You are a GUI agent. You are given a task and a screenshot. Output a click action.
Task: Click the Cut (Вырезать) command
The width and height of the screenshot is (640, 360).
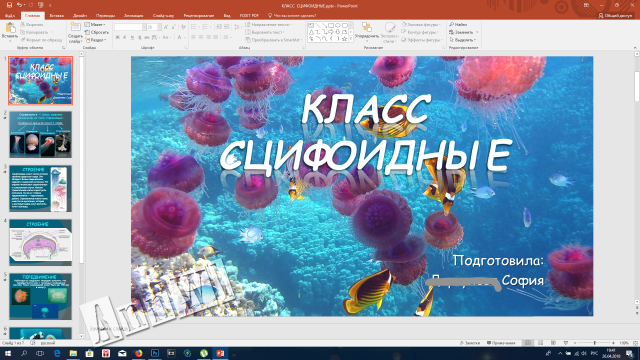pos(31,24)
